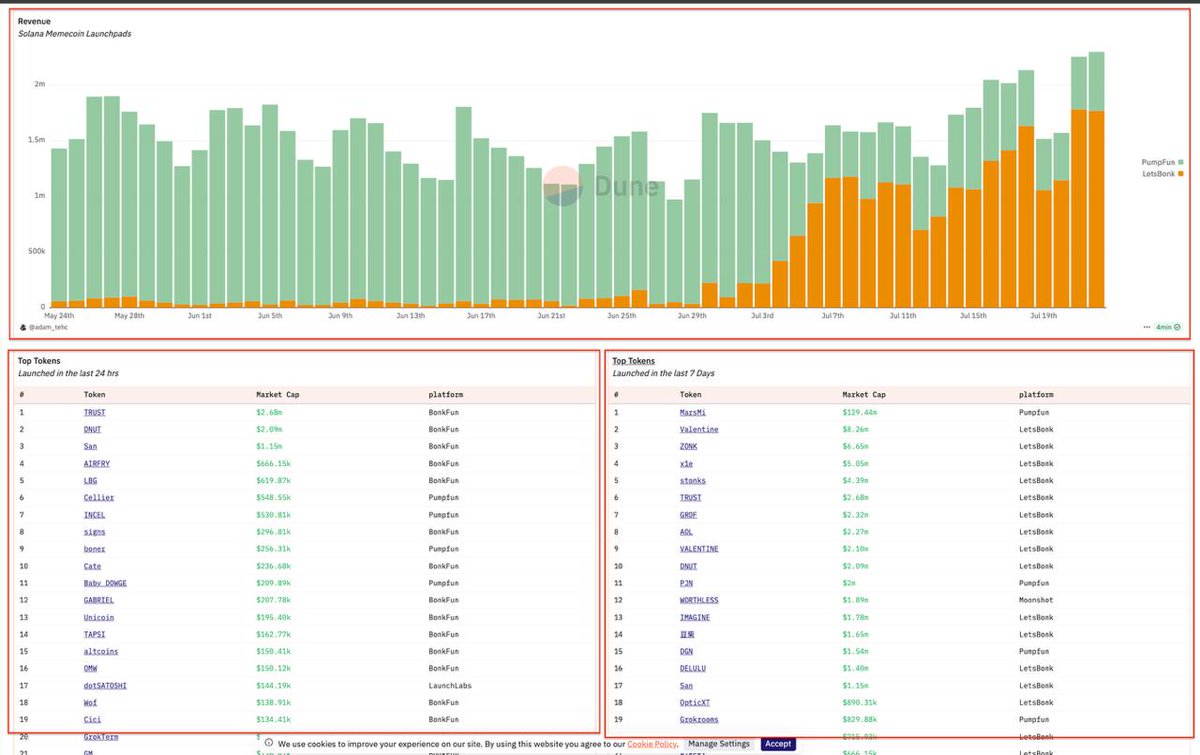Screen dimensions: 1200x755
Task: Open the MarsMi token link
Action: 694,411
